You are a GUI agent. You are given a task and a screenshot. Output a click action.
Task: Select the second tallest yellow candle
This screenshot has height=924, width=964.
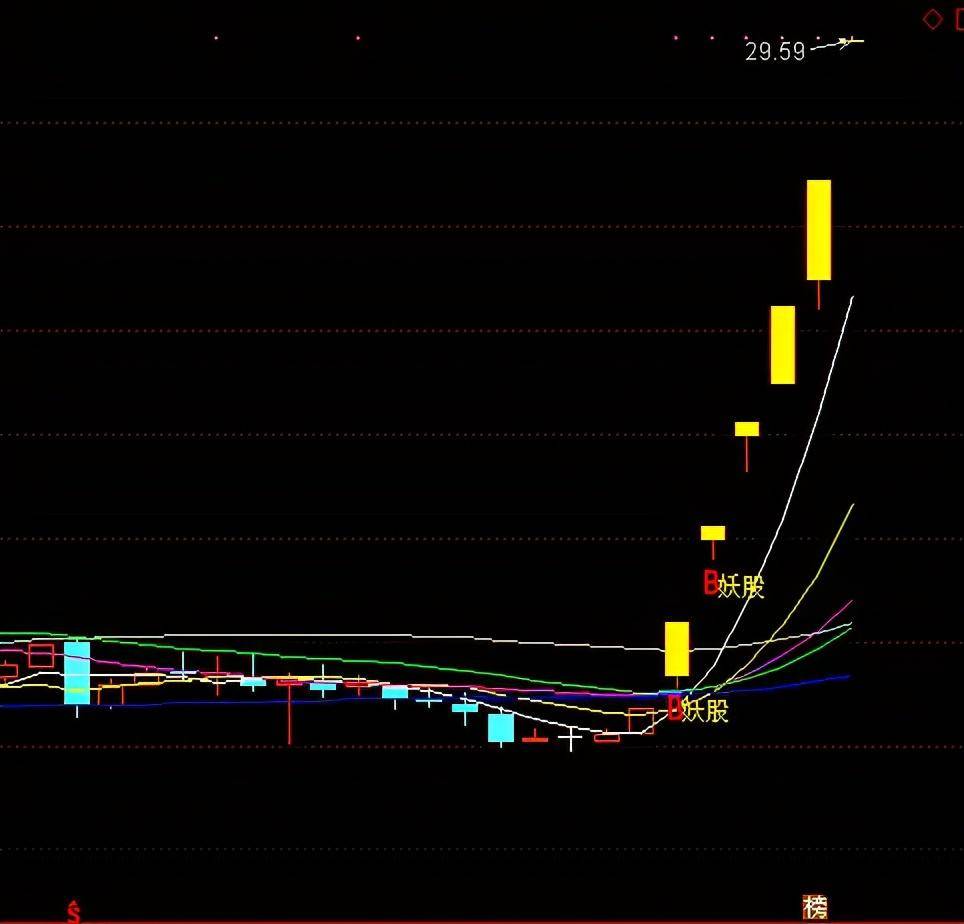pos(783,345)
